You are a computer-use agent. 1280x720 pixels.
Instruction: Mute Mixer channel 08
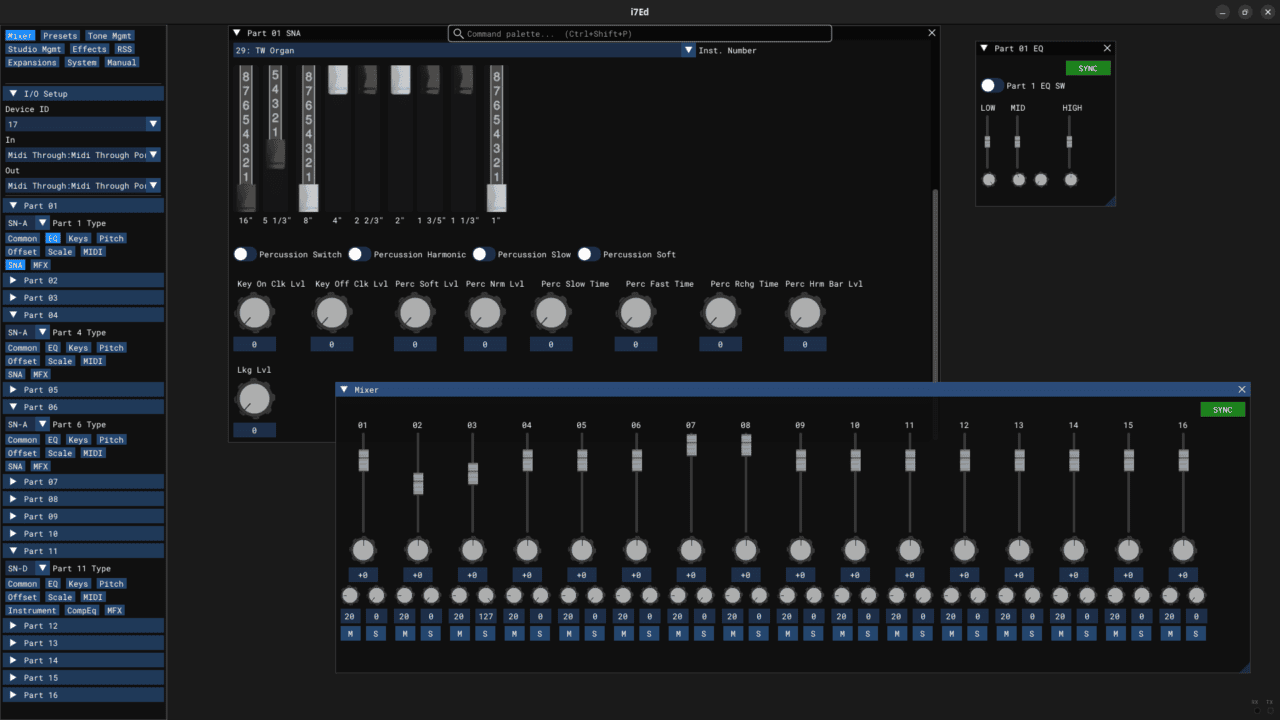point(734,633)
